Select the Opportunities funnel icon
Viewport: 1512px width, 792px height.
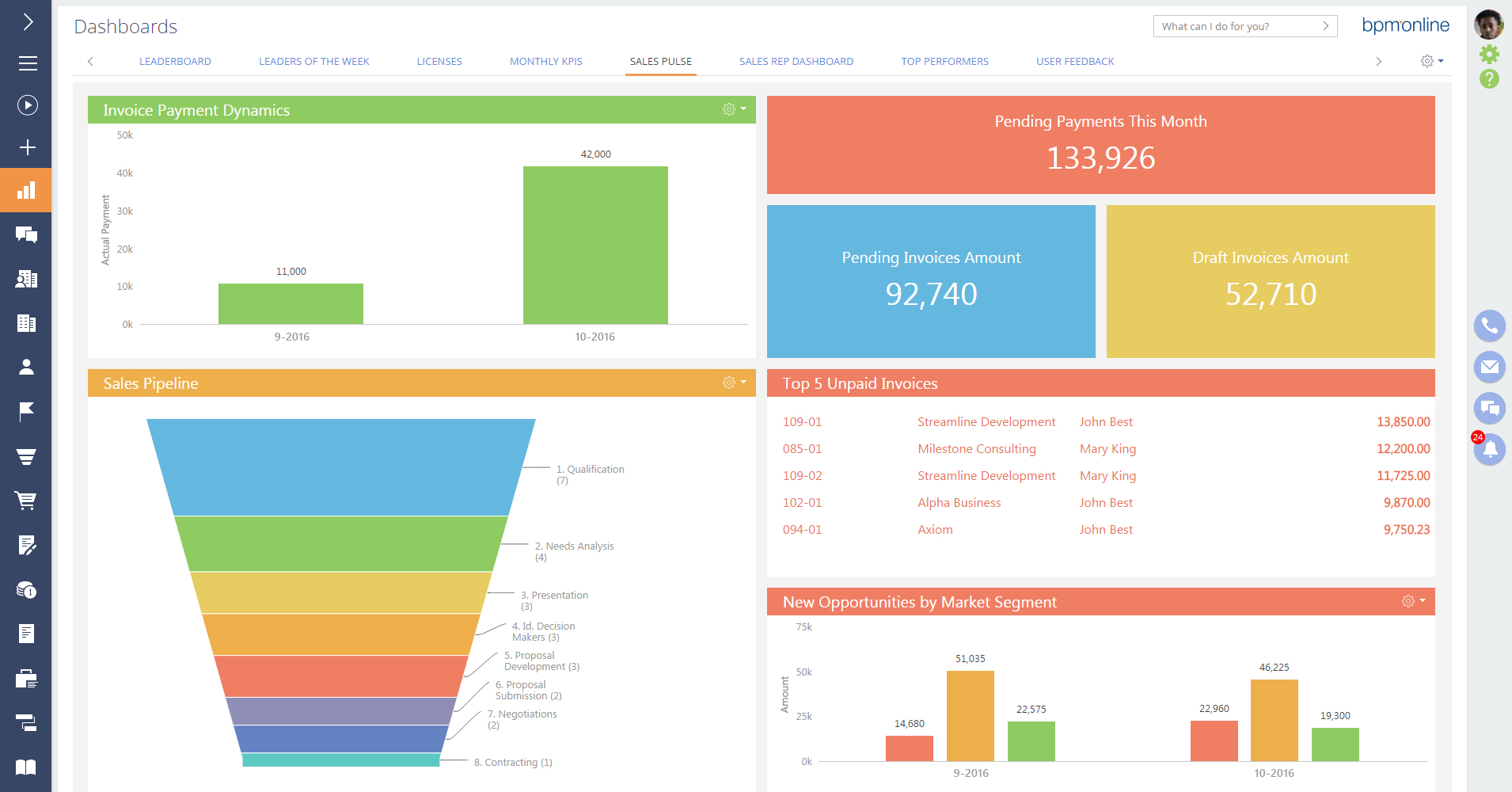pos(27,455)
